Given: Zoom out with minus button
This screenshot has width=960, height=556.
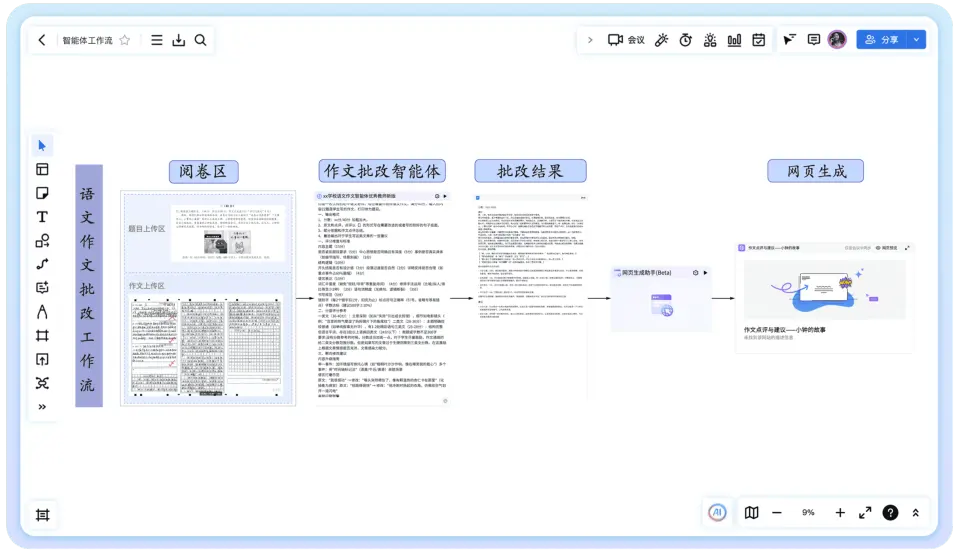Looking at the screenshot, I should (777, 513).
